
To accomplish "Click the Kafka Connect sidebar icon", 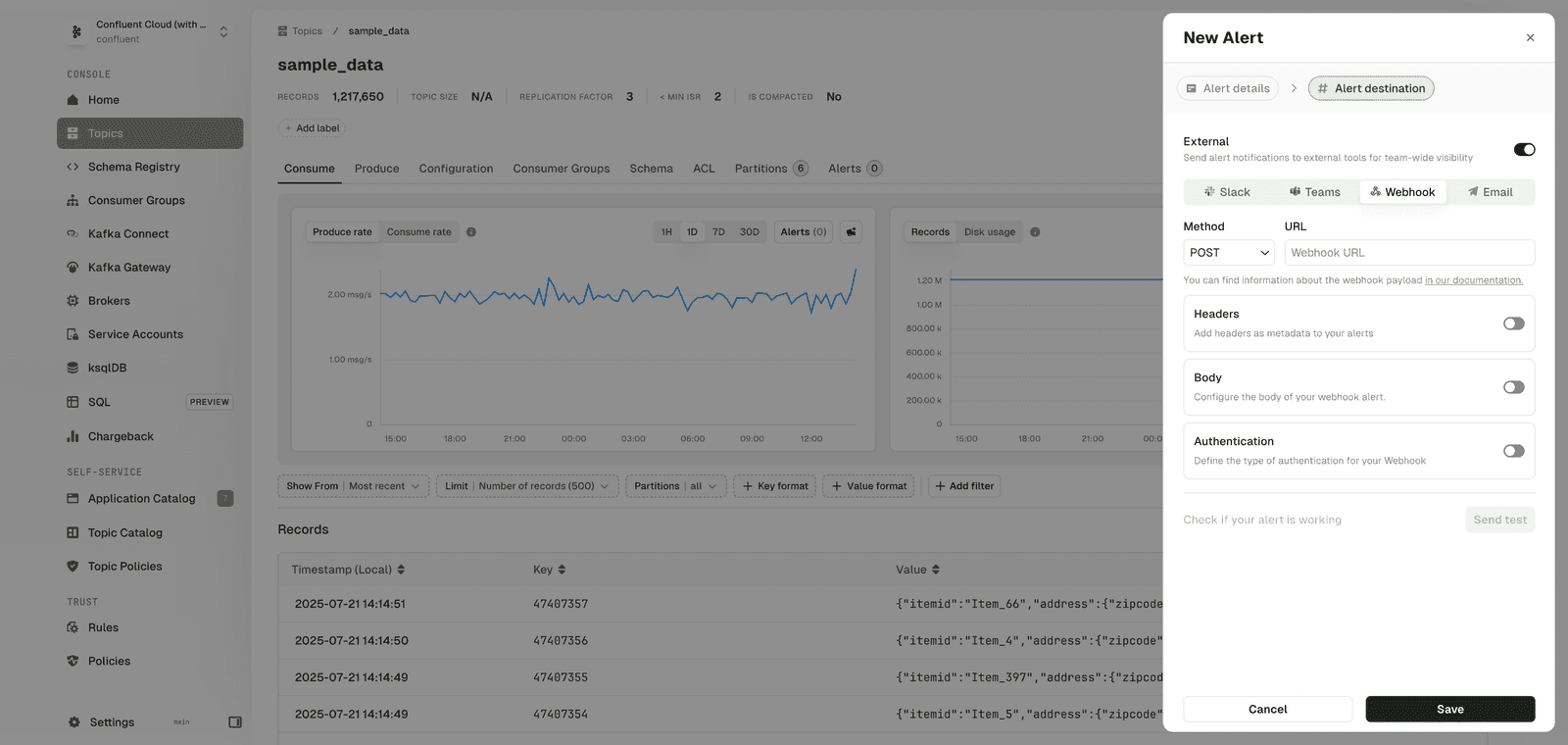I will (x=73, y=234).
